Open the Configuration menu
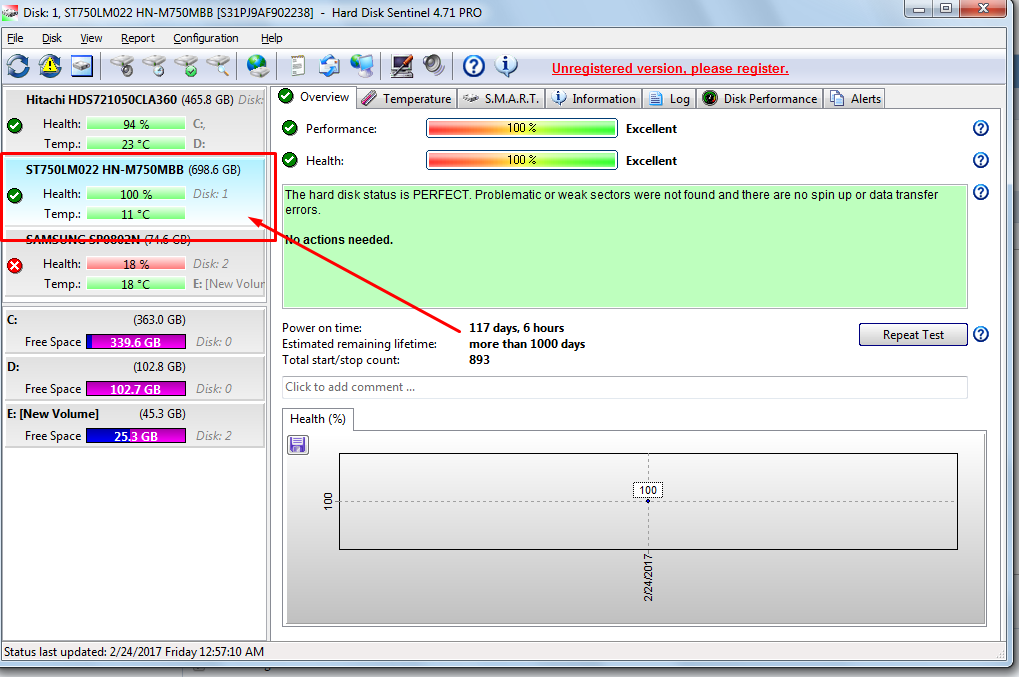Image resolution: width=1019 pixels, height=677 pixels. (205, 38)
